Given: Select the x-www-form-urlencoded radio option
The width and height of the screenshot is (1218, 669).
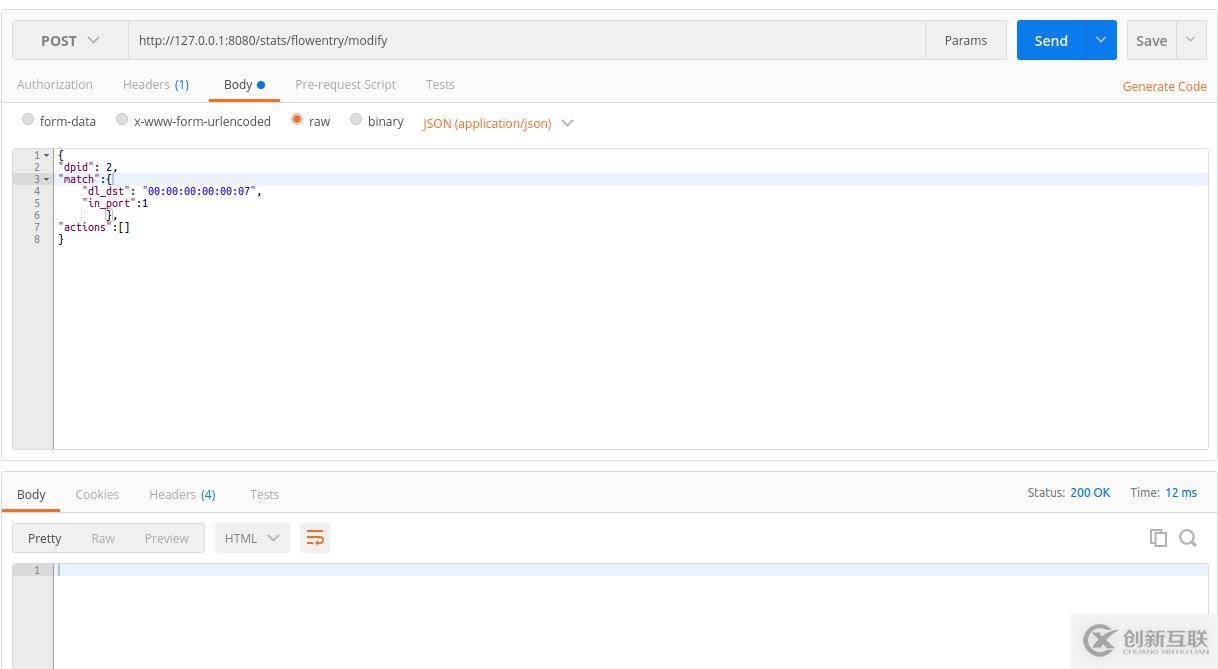Looking at the screenshot, I should point(122,120).
